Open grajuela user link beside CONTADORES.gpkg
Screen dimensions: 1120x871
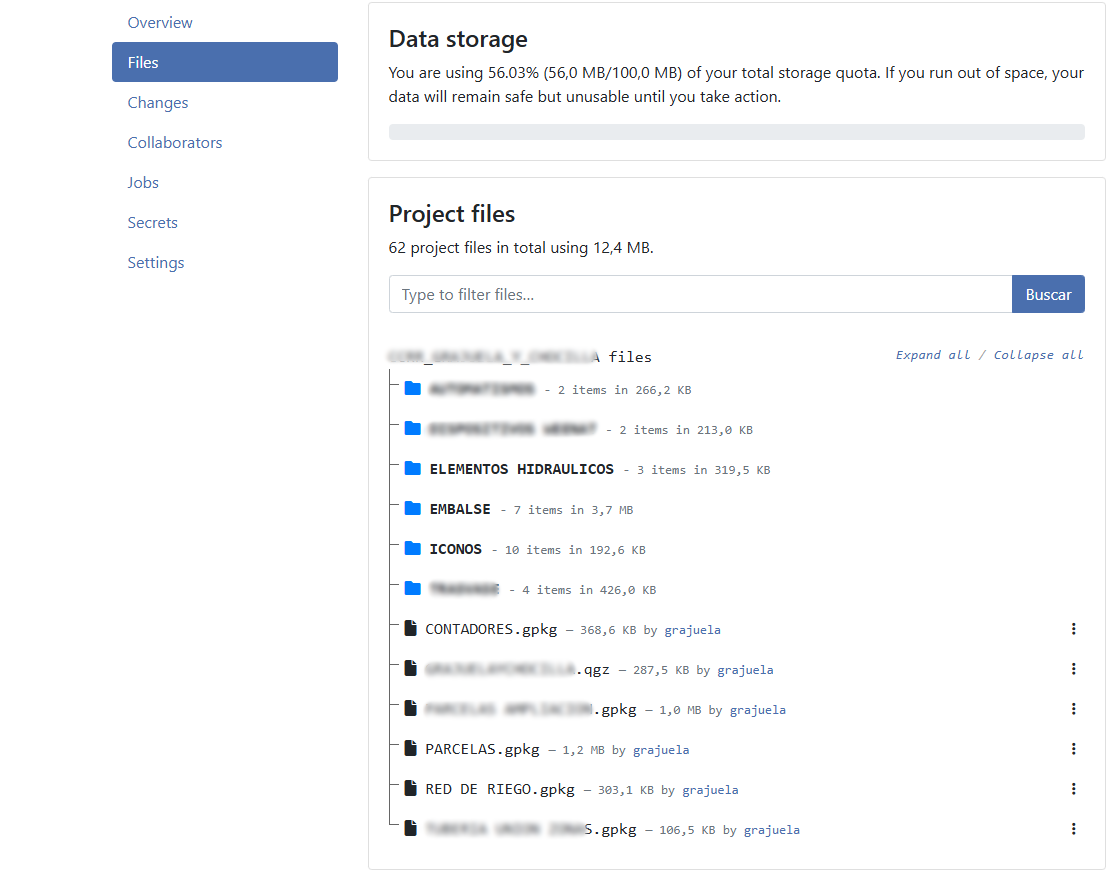point(692,630)
